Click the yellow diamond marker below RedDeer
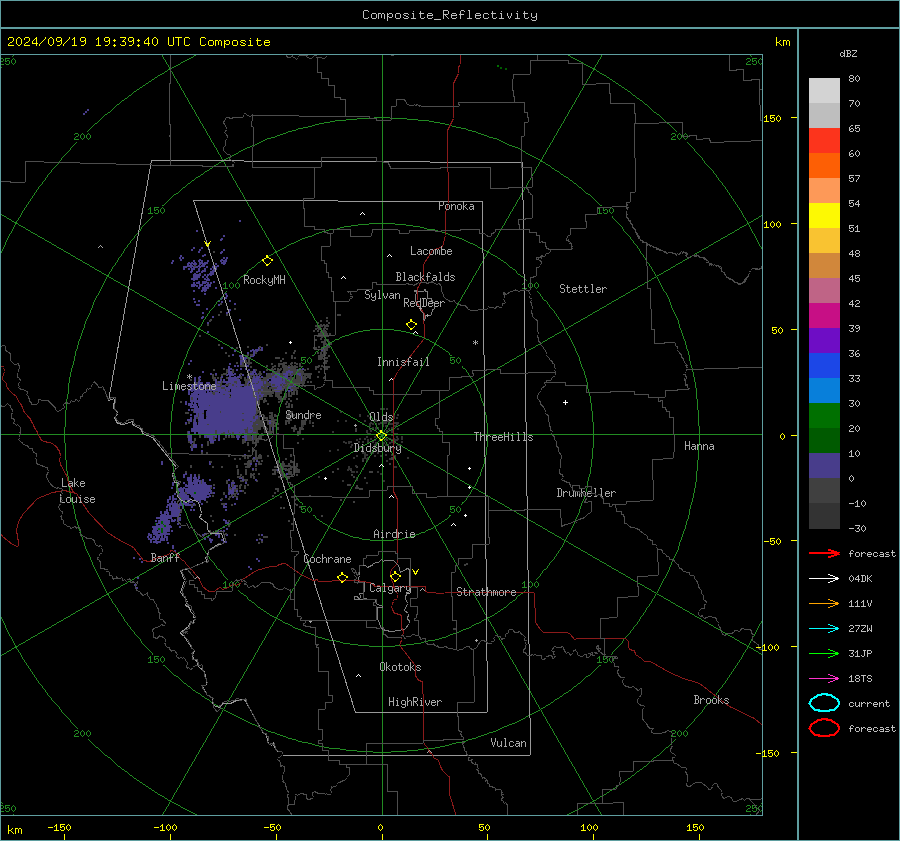 tap(411, 325)
